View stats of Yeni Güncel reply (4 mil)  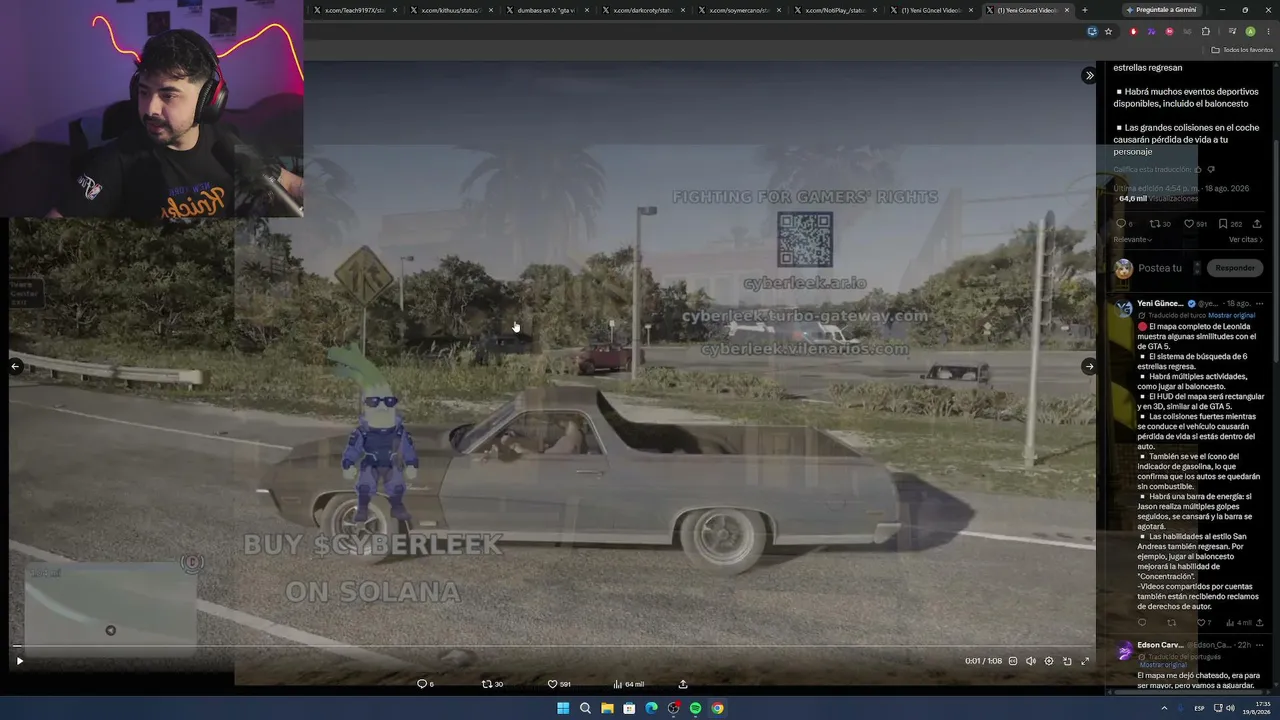point(1238,623)
